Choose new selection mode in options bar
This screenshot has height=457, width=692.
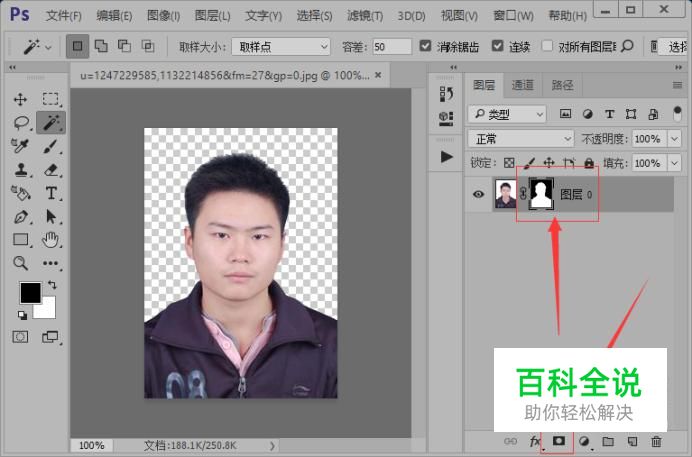pos(78,46)
